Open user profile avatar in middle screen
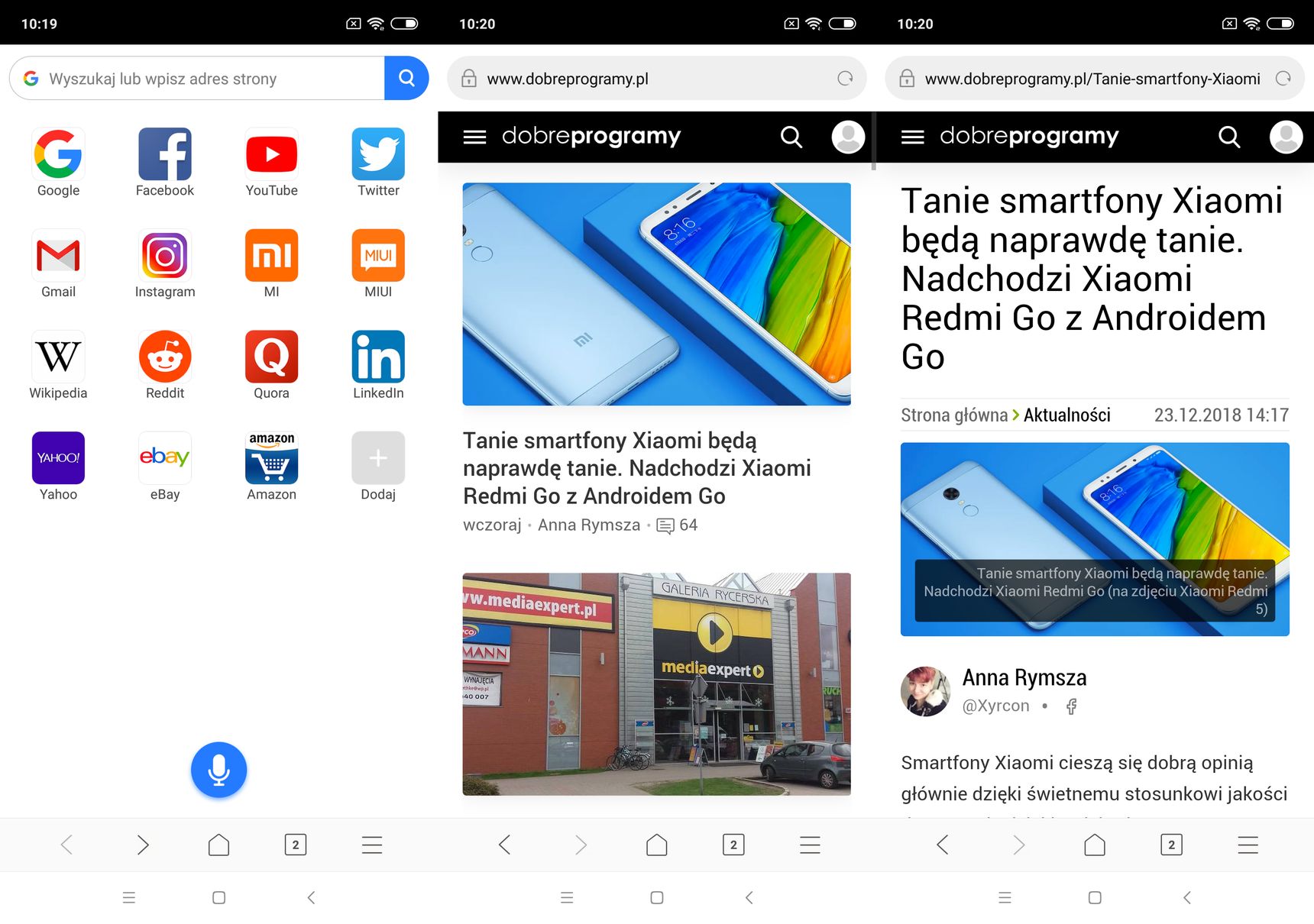This screenshot has width=1314, height=924. (x=848, y=137)
